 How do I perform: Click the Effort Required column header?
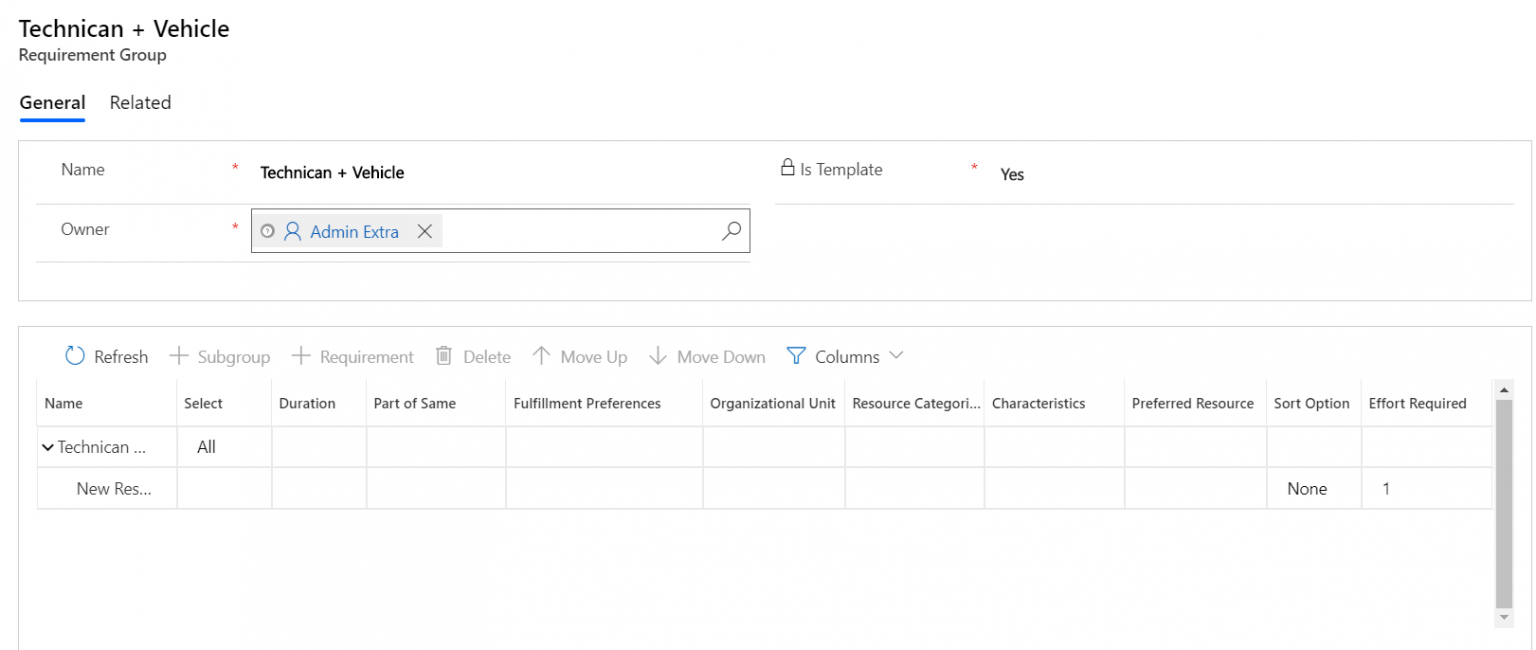(1426, 403)
